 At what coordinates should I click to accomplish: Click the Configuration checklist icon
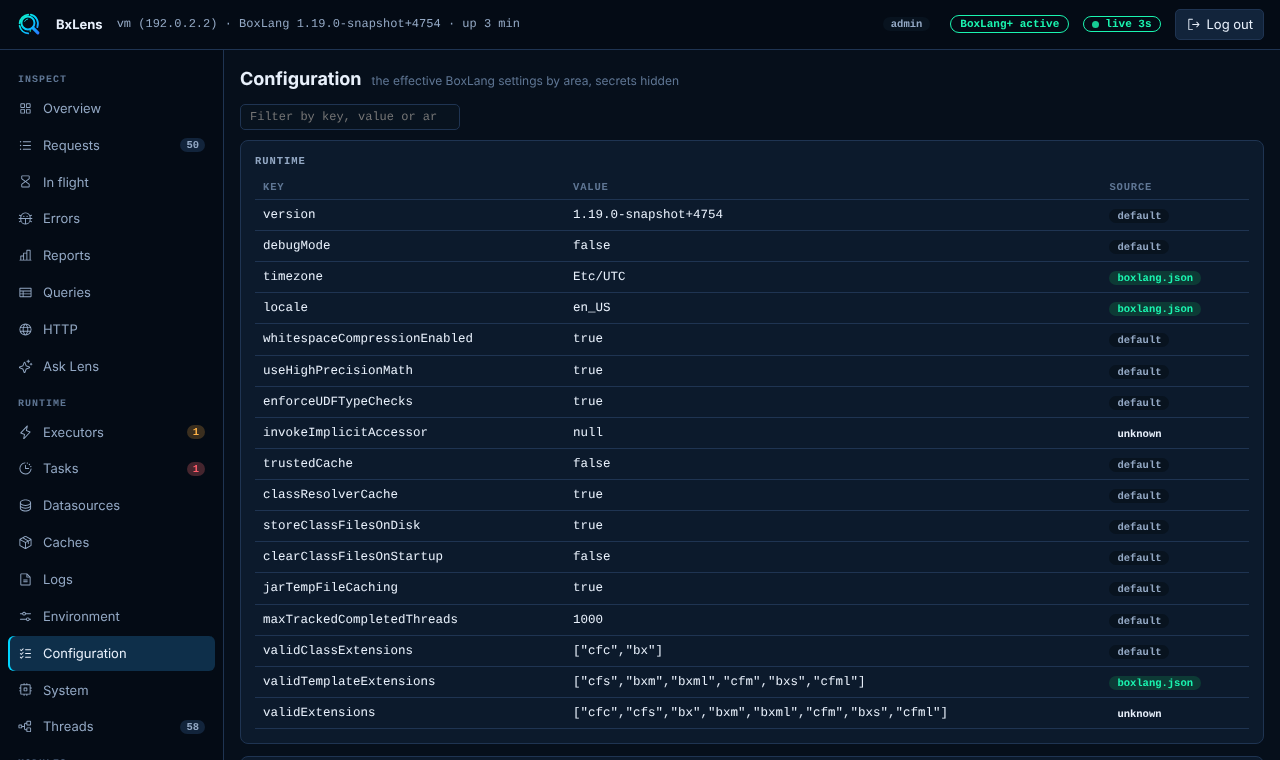tap(25, 653)
